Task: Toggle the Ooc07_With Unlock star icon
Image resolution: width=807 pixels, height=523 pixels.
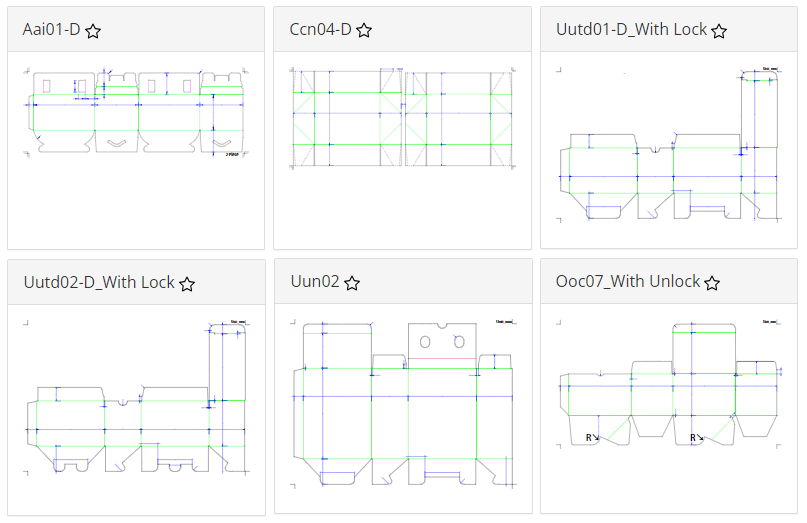Action: click(712, 283)
